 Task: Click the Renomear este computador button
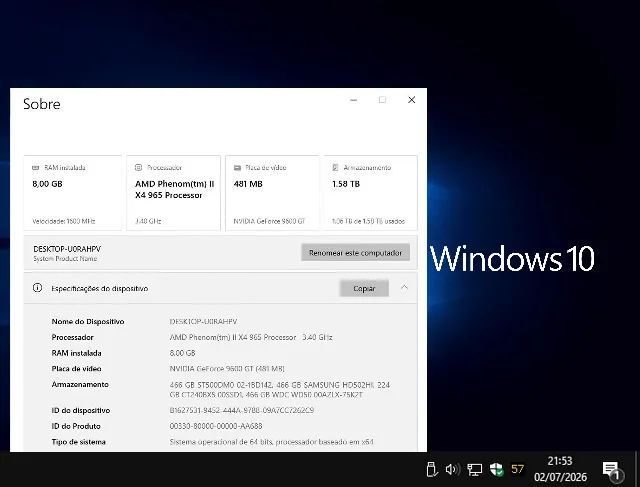click(x=356, y=253)
